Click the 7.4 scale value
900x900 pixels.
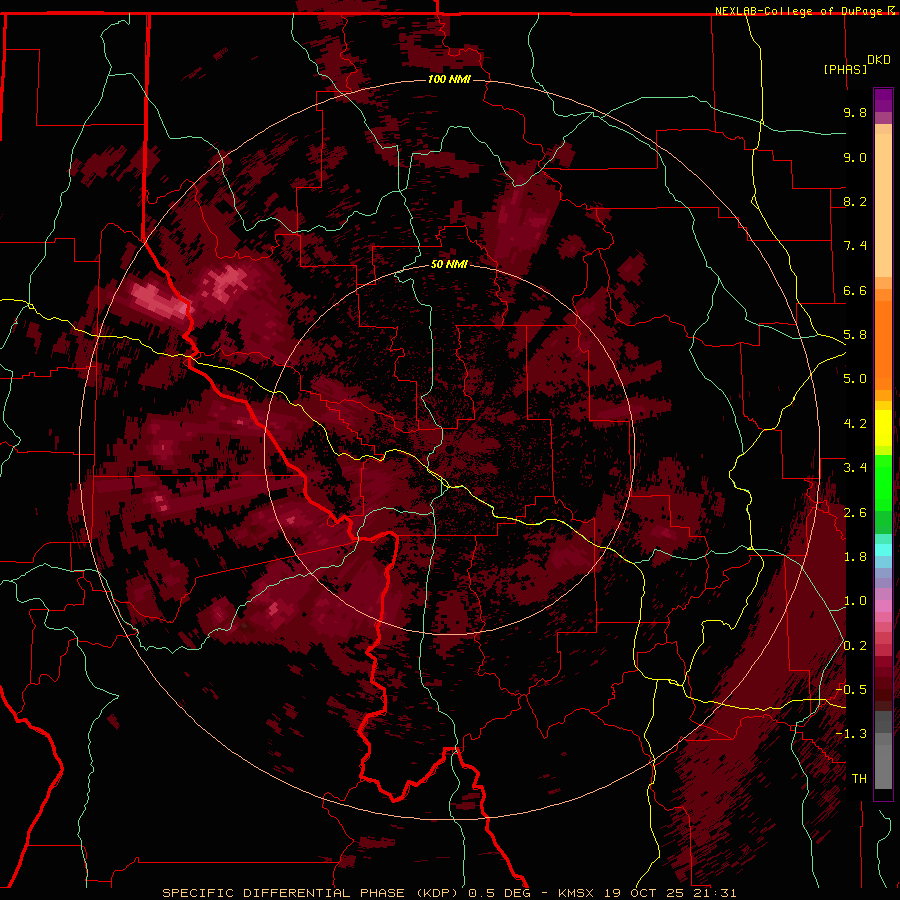855,246
